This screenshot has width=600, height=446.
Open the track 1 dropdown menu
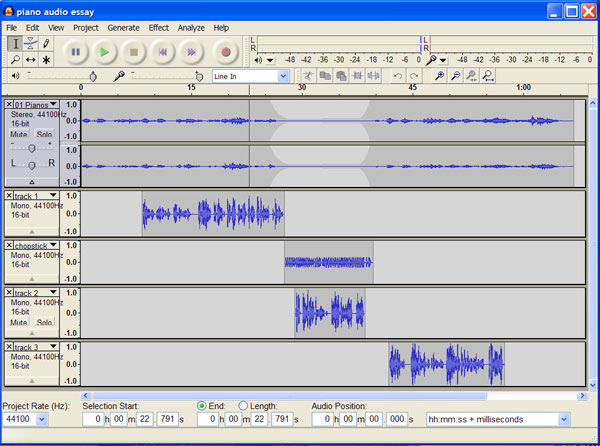click(53, 195)
